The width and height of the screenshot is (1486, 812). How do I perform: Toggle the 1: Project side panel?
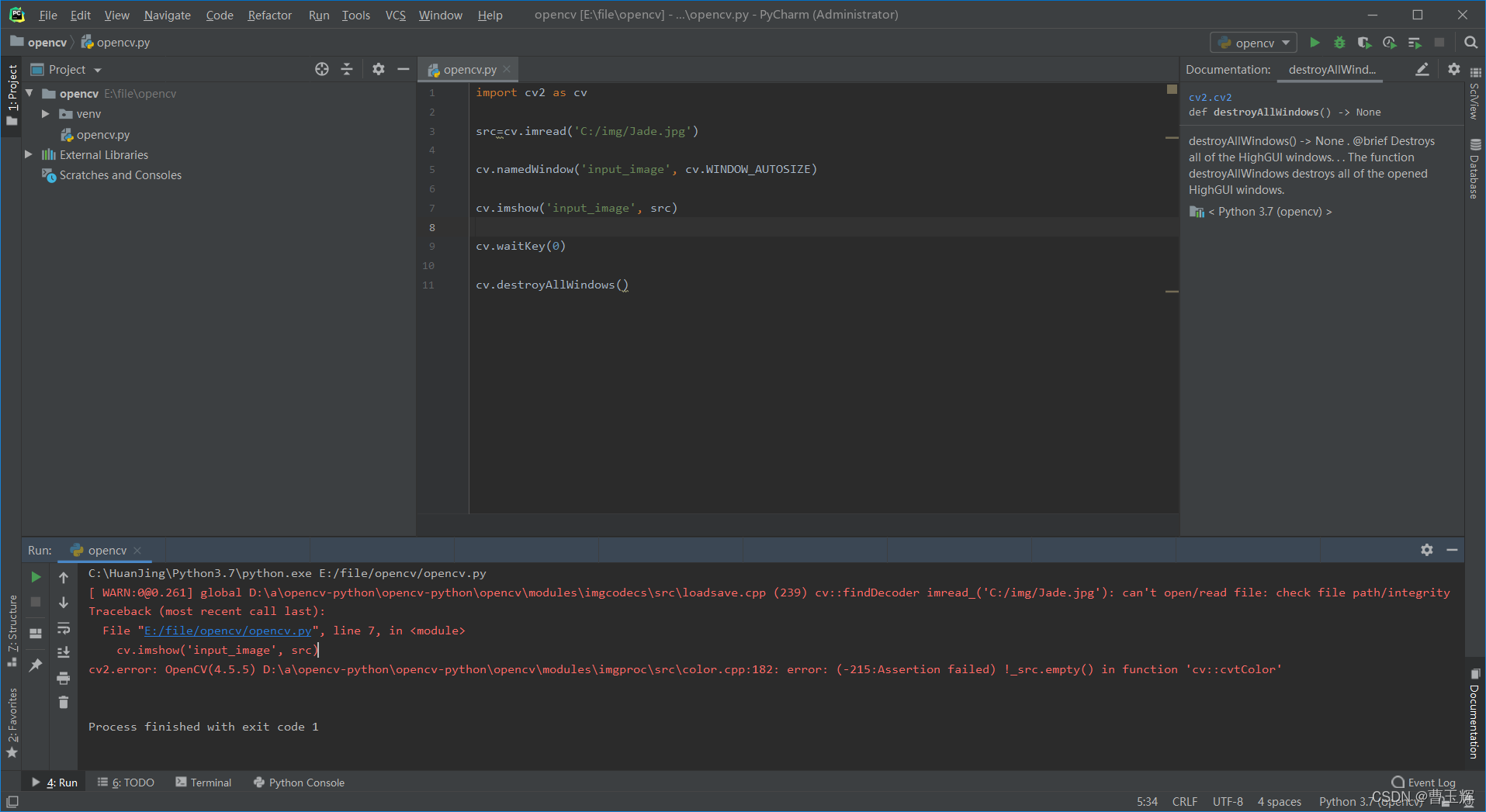click(x=12, y=95)
